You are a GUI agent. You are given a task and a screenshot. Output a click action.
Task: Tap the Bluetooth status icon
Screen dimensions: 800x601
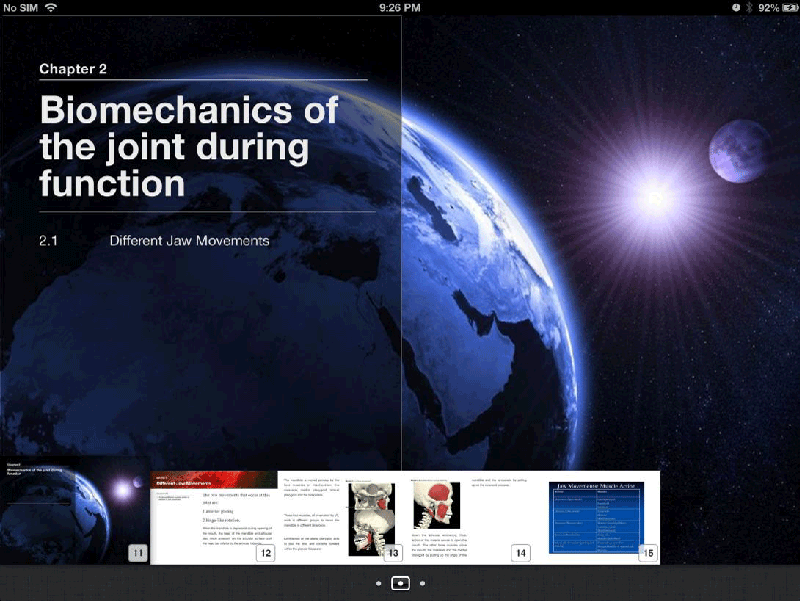pos(749,8)
